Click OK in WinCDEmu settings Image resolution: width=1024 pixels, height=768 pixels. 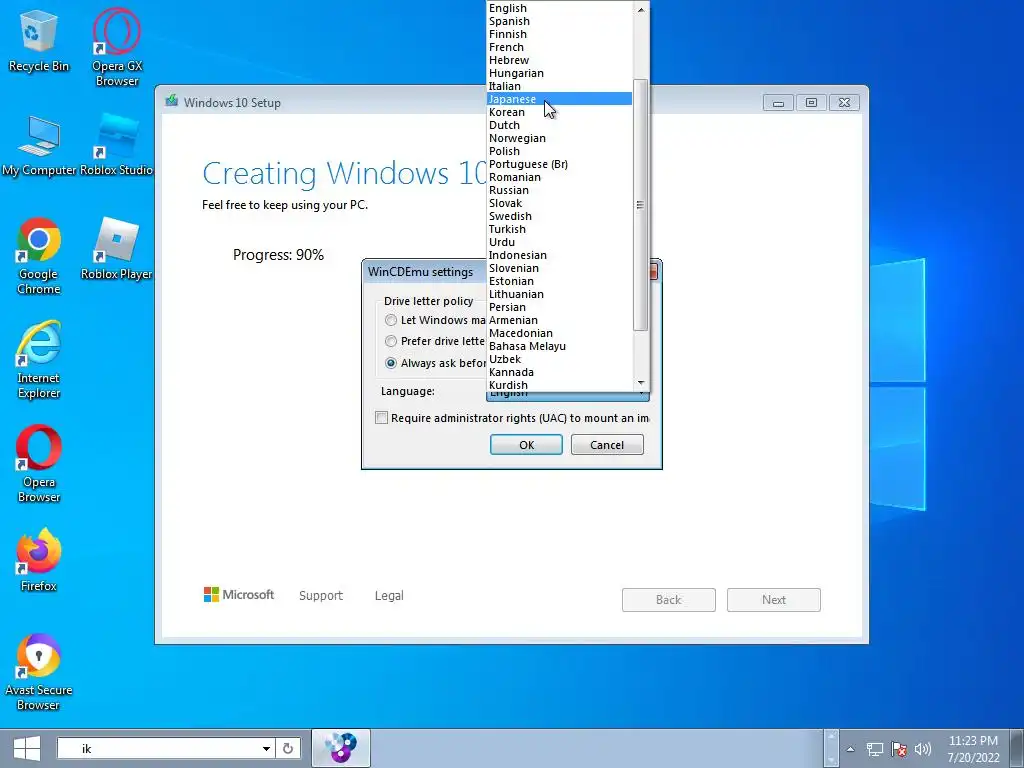(x=526, y=445)
